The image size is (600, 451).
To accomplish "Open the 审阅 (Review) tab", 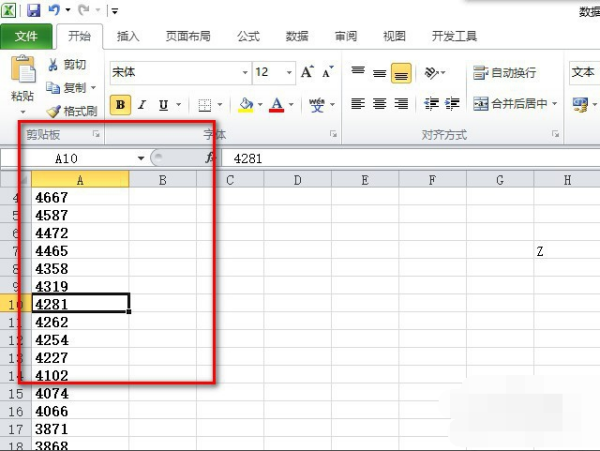I will pyautogui.click(x=346, y=36).
